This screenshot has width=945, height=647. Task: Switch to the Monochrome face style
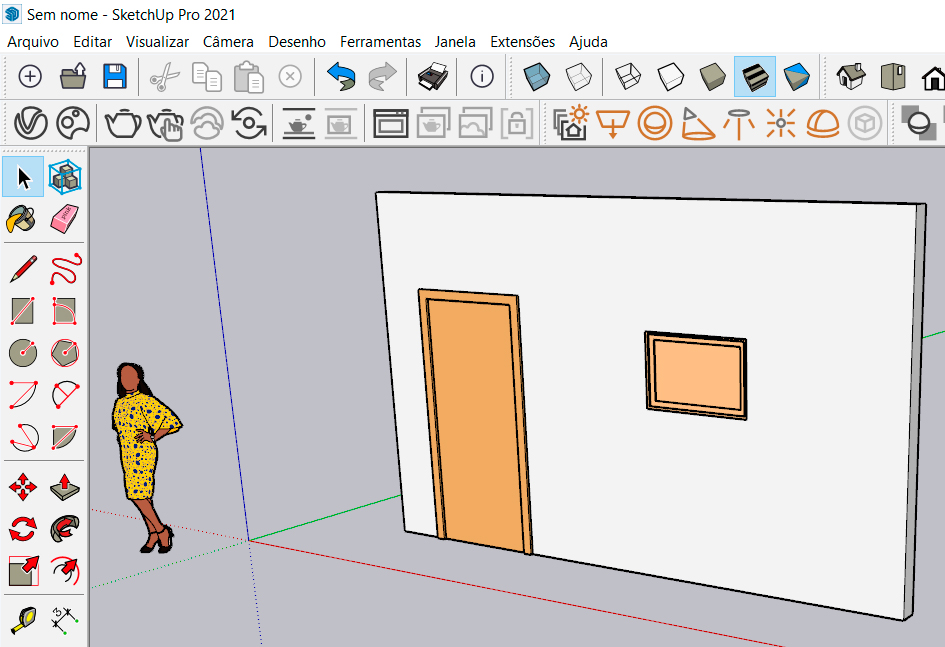[x=797, y=77]
